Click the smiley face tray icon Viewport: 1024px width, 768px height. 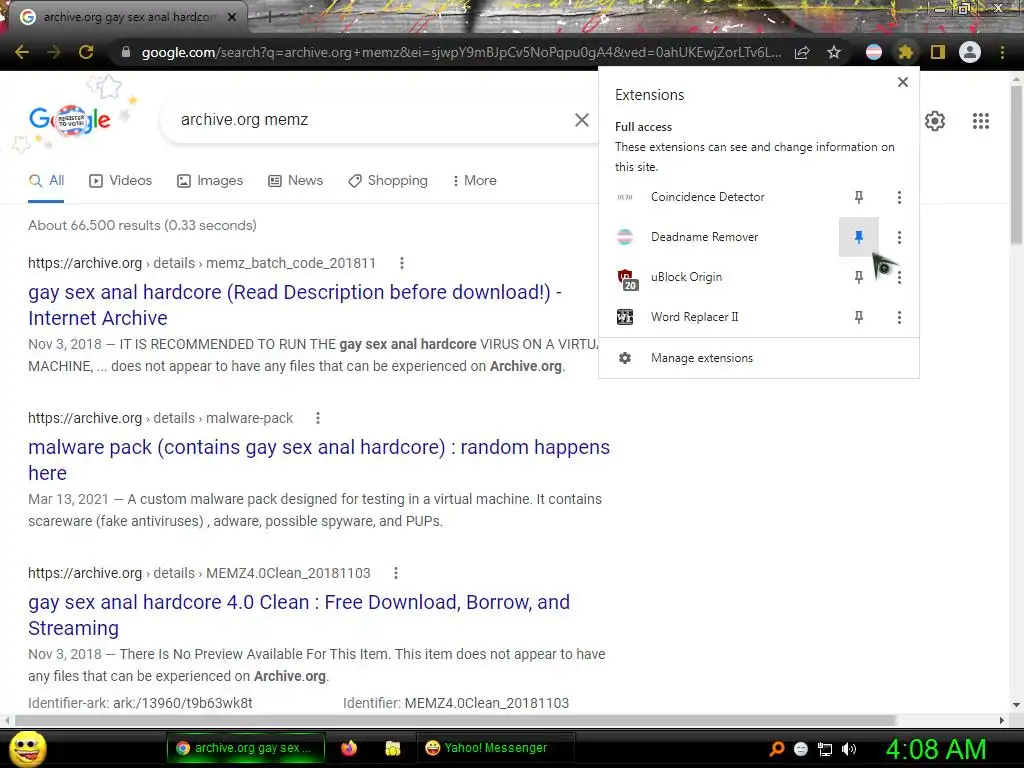[801, 749]
